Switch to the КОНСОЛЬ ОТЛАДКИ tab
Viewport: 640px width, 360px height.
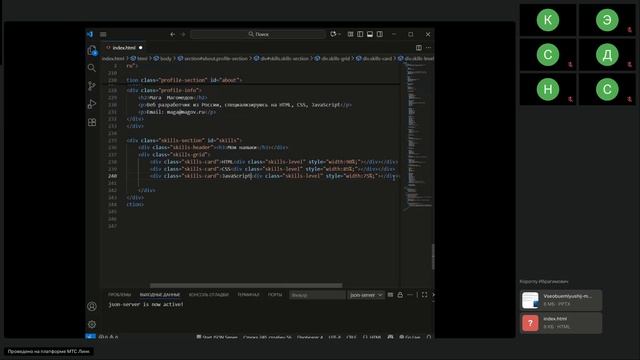(x=209, y=295)
